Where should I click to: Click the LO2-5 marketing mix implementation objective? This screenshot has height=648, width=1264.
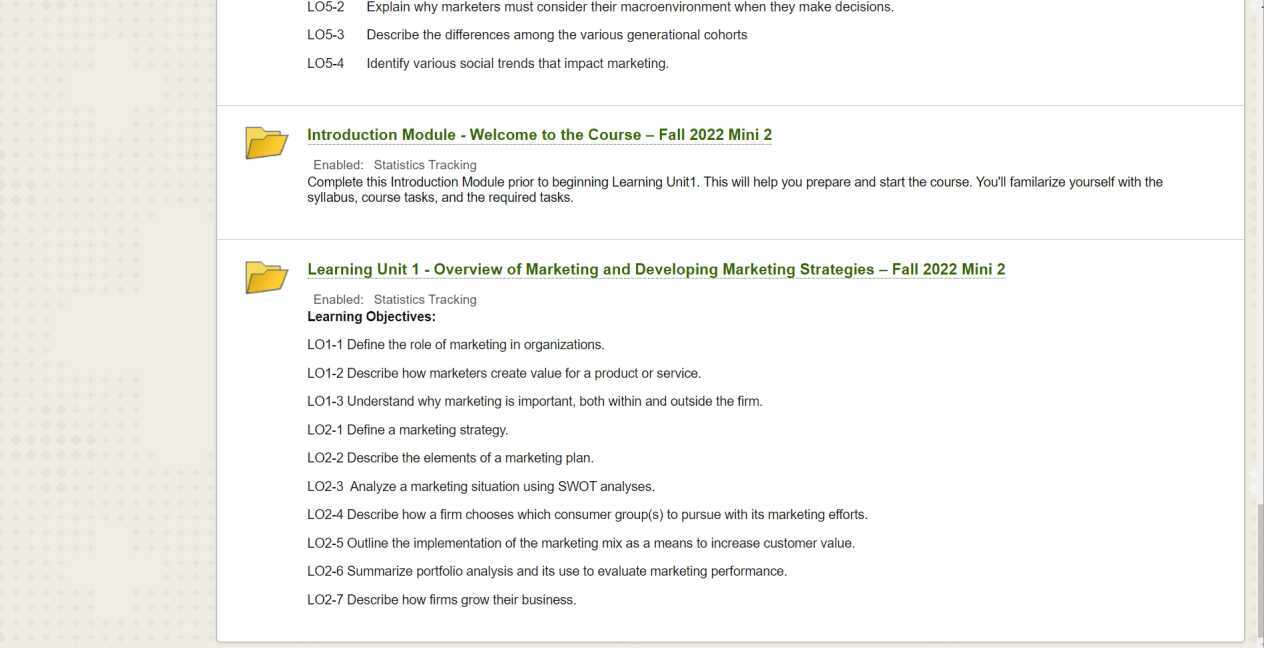[x=581, y=544]
